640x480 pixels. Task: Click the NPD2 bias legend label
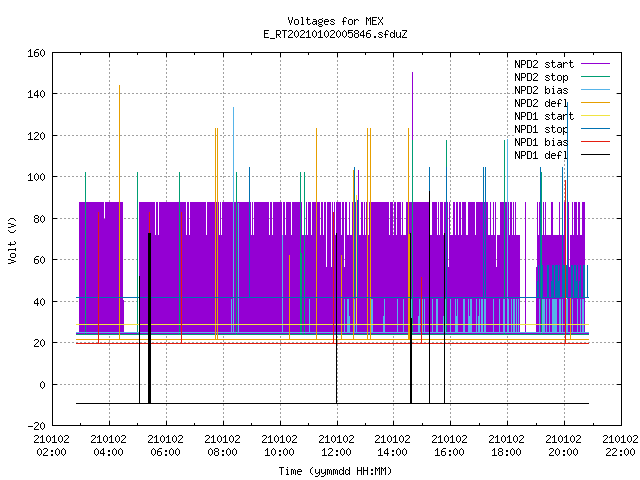click(x=541, y=90)
